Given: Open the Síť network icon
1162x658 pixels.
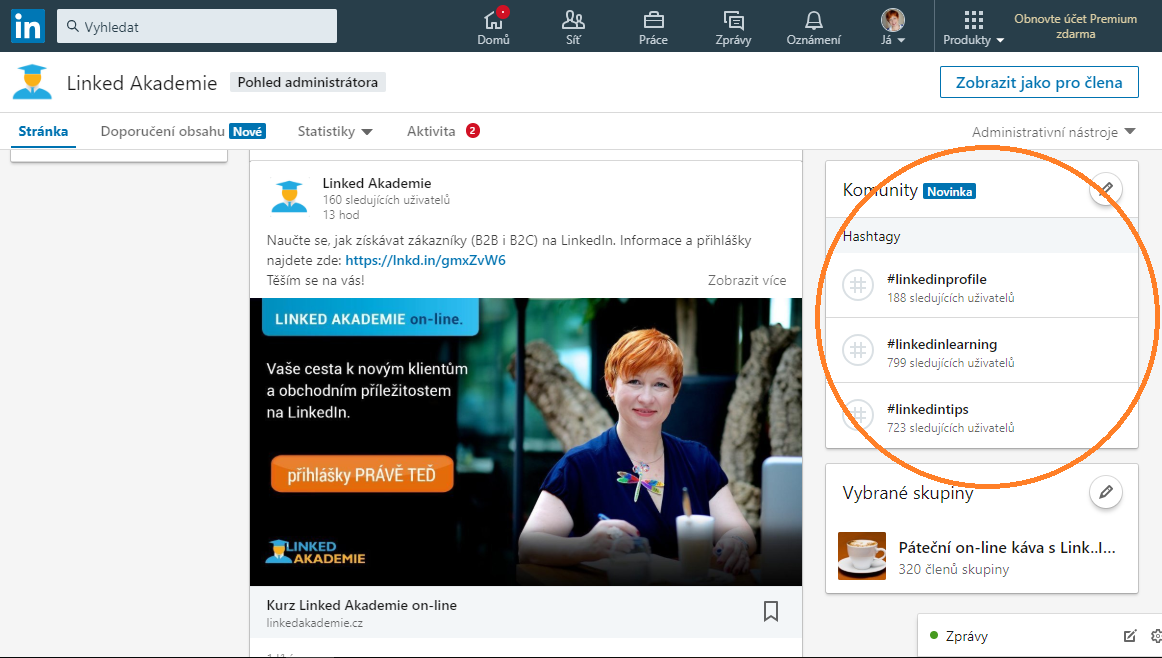Looking at the screenshot, I should tap(573, 27).
